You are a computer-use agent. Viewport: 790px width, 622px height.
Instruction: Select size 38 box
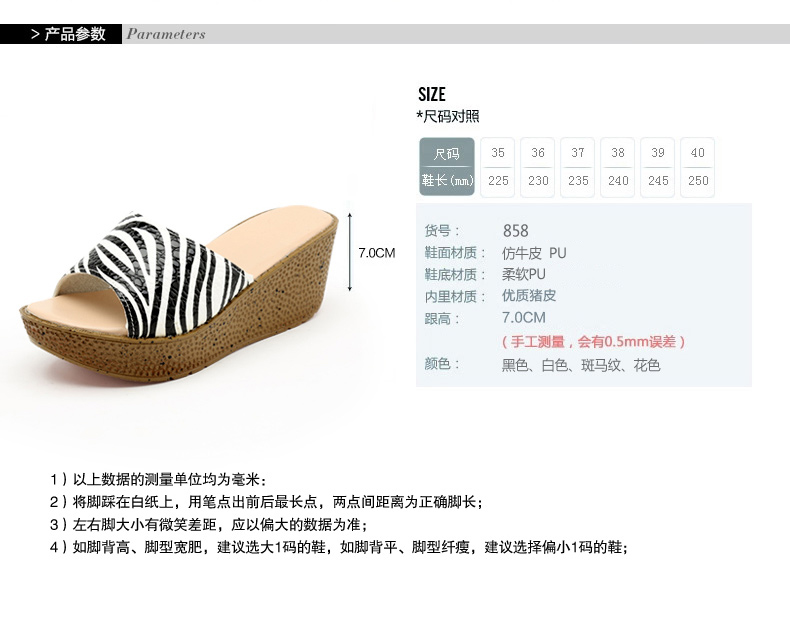[618, 167]
